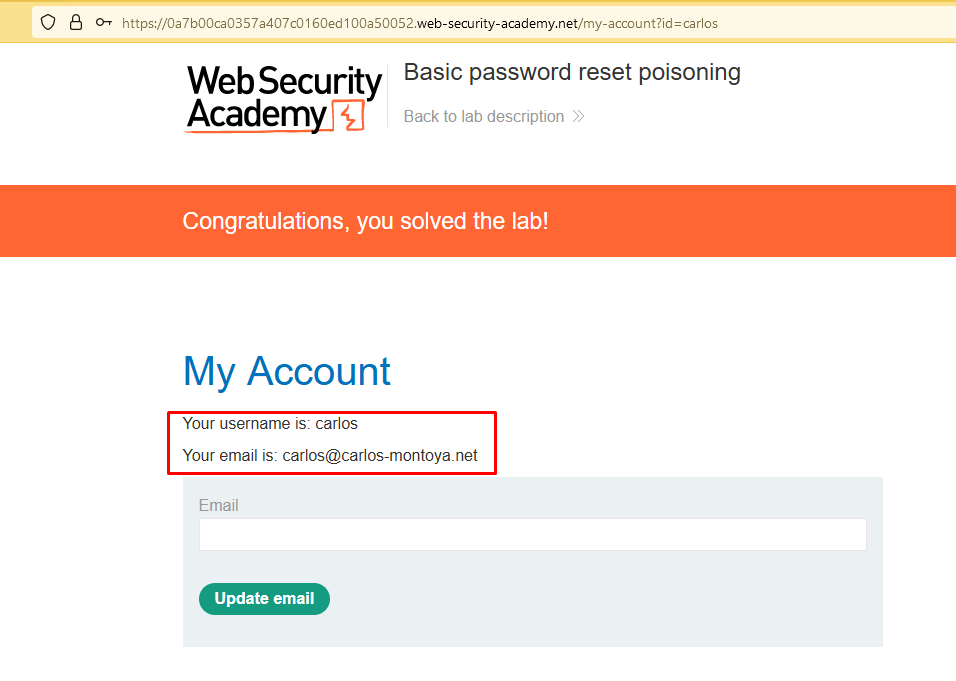This screenshot has width=956, height=681.
Task: Click the Email field label
Action: tap(218, 505)
